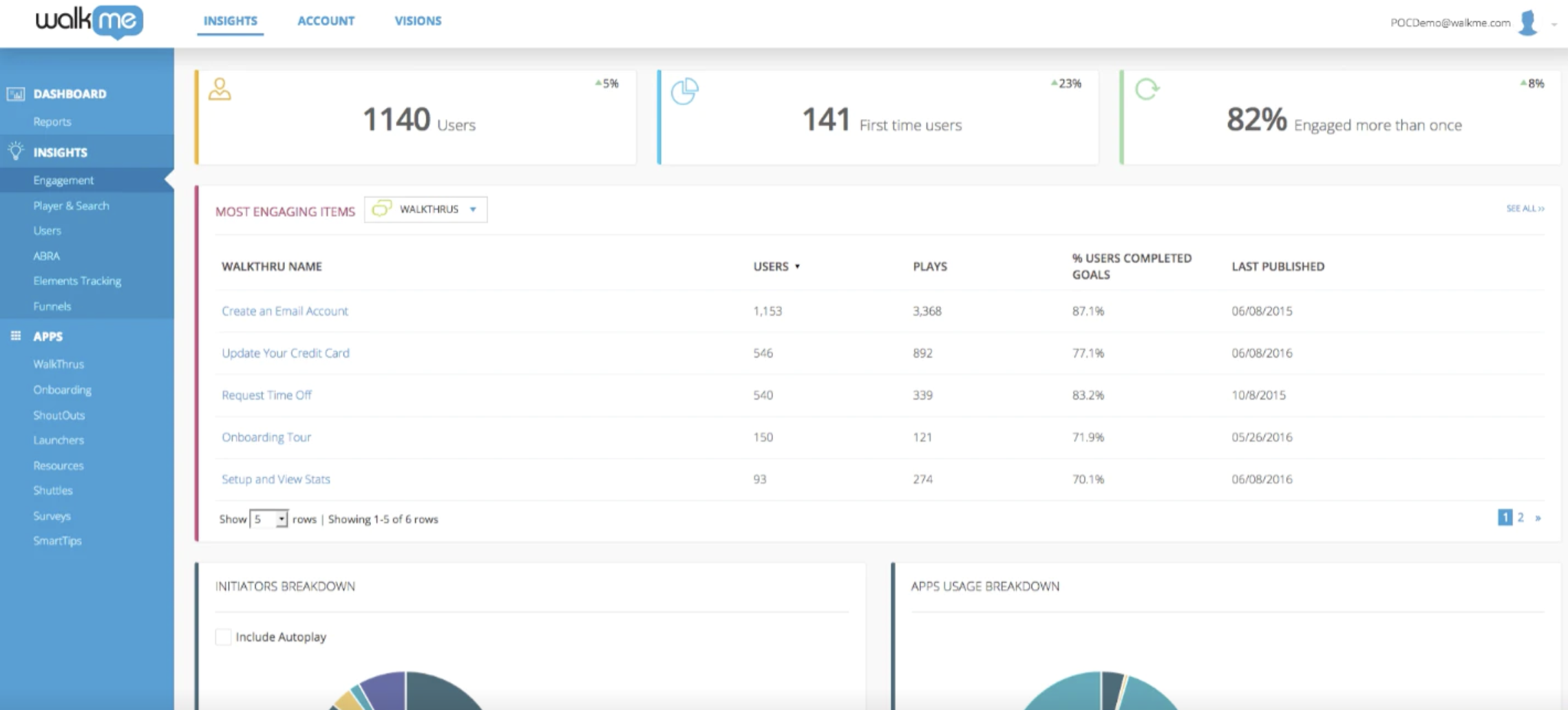Open SmartTips app in sidebar
1568x710 pixels.
point(57,541)
